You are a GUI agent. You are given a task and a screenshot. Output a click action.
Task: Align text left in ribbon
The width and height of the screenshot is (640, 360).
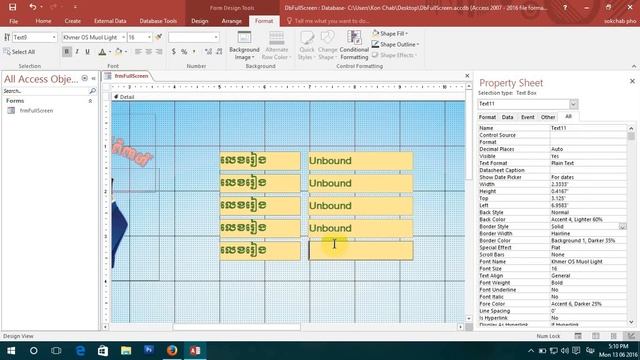click(x=138, y=52)
